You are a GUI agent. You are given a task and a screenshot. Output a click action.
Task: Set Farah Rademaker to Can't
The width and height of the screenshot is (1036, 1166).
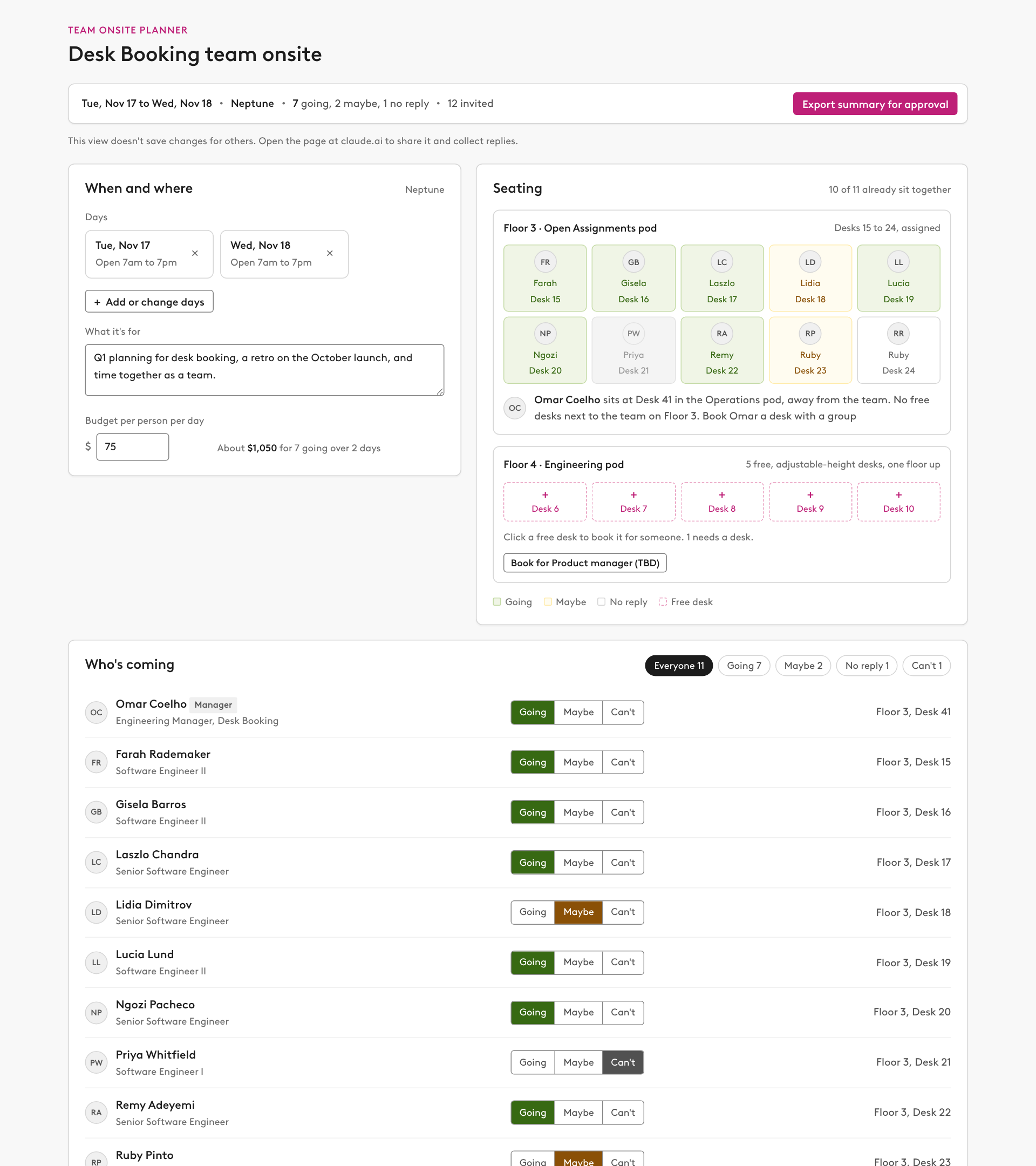(623, 762)
